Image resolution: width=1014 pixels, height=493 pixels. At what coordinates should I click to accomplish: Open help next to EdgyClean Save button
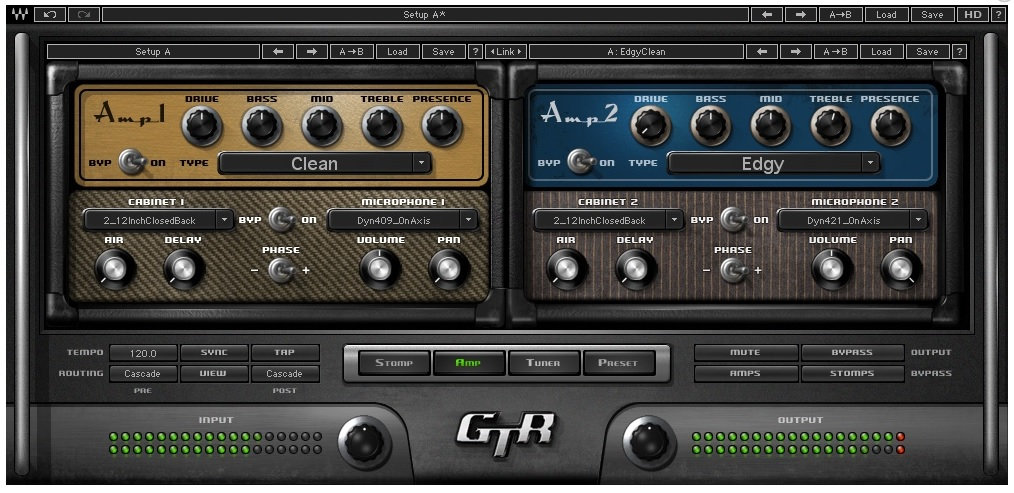(959, 52)
